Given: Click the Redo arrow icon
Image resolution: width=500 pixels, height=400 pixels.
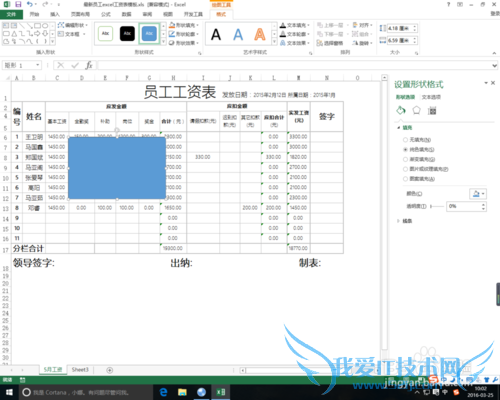Looking at the screenshot, I should click(45, 4).
